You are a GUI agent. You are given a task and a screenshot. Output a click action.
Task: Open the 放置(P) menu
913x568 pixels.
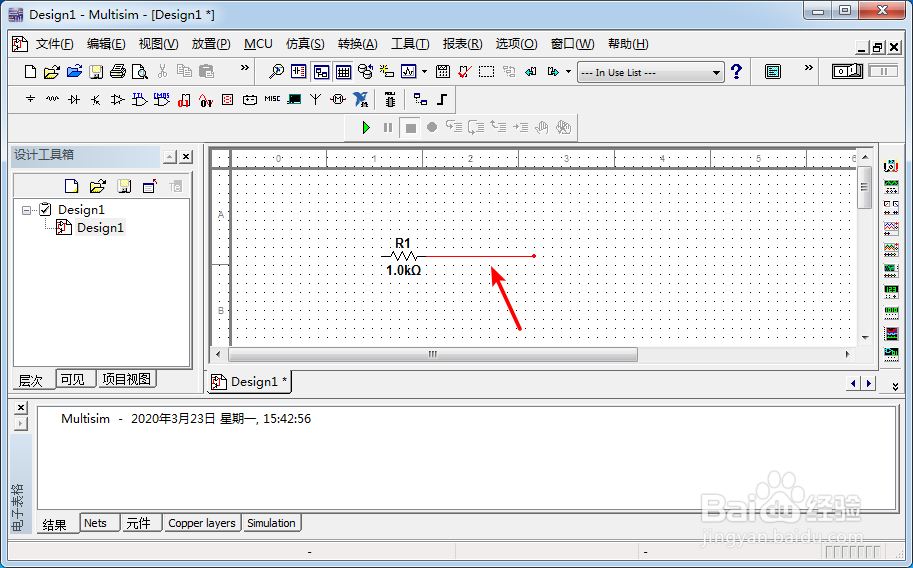click(211, 44)
